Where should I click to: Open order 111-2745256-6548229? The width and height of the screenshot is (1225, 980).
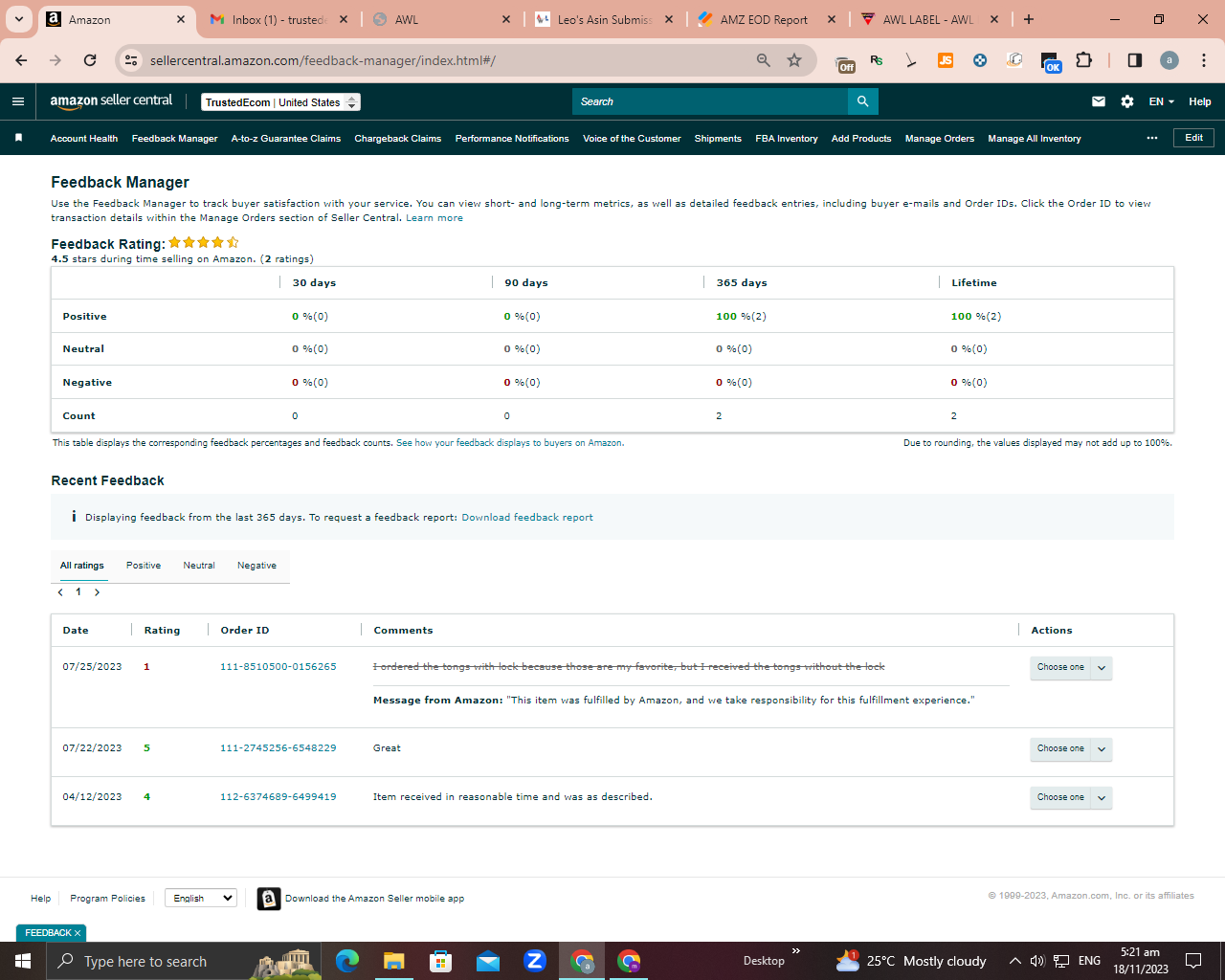278,748
